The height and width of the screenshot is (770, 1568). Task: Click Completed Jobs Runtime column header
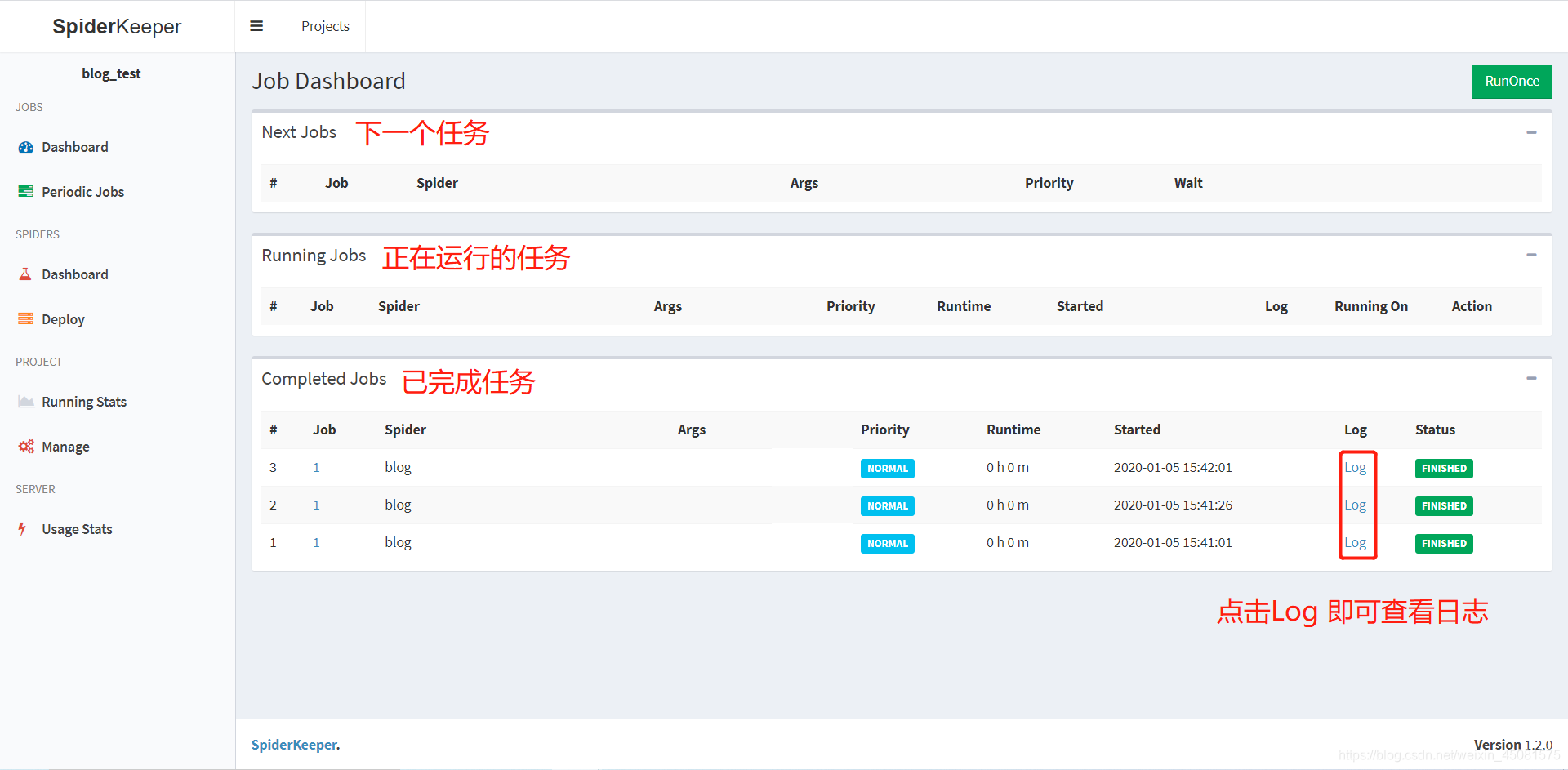point(1013,430)
